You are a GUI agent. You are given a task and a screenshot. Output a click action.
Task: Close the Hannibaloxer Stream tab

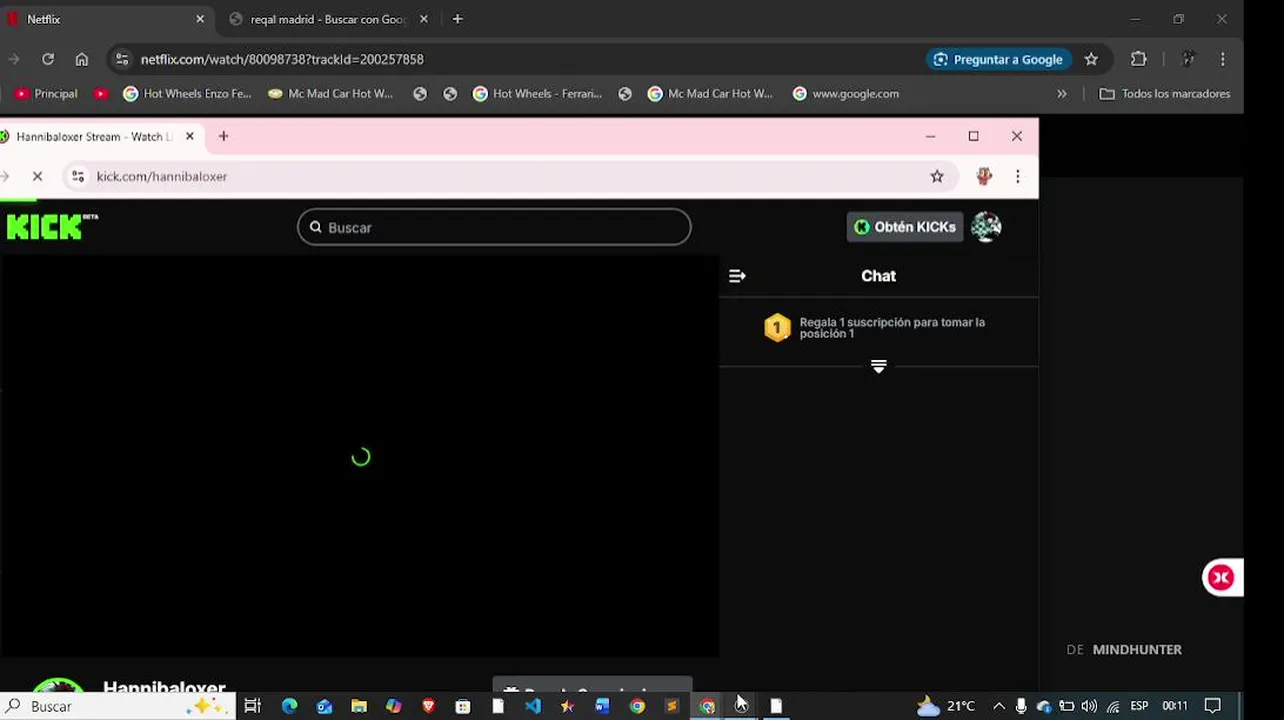[x=190, y=136]
